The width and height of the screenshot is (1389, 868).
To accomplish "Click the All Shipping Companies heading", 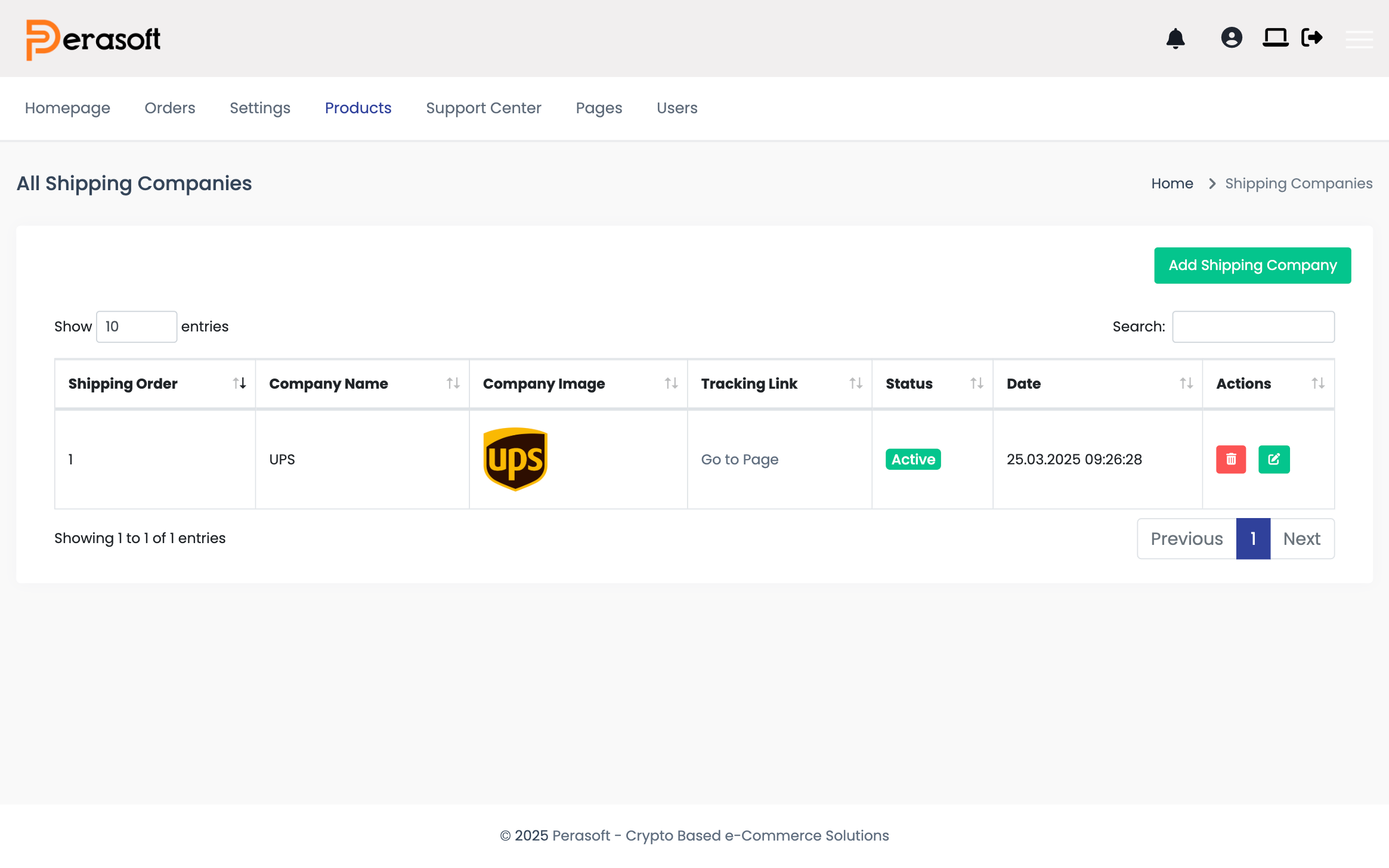I will click(134, 184).
